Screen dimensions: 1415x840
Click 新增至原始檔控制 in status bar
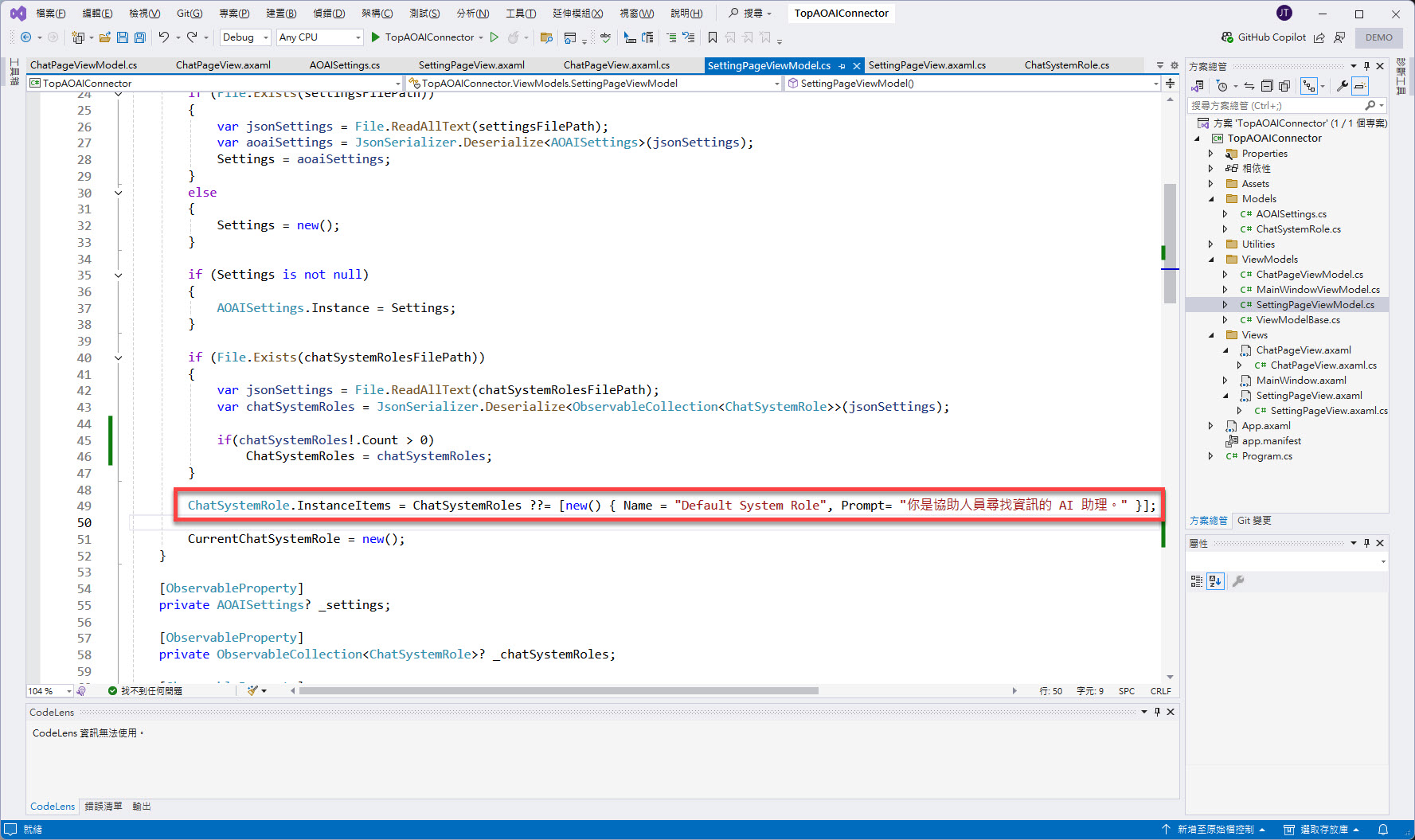click(x=1214, y=830)
